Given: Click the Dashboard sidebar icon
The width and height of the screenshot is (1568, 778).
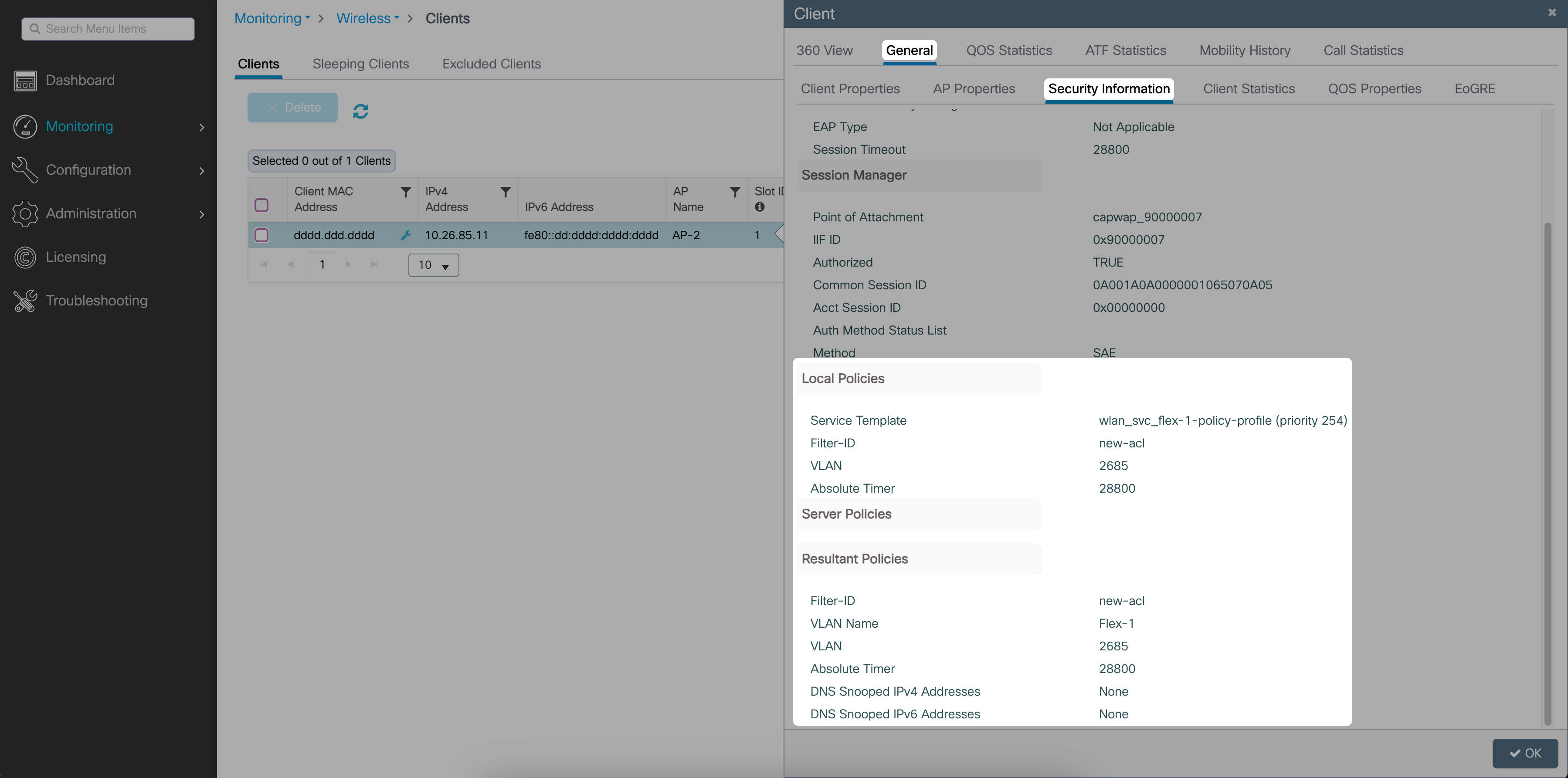Looking at the screenshot, I should (x=25, y=80).
